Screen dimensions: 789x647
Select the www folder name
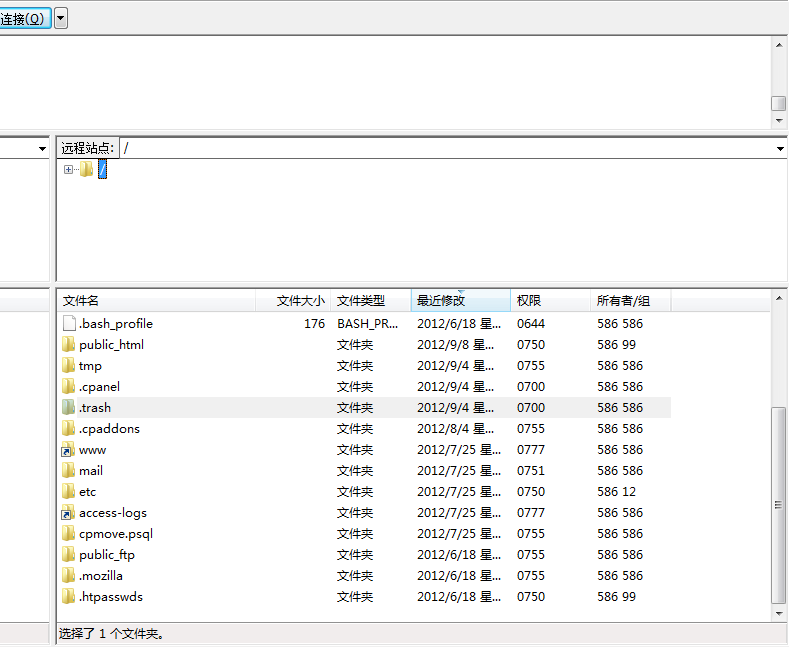[93, 450]
